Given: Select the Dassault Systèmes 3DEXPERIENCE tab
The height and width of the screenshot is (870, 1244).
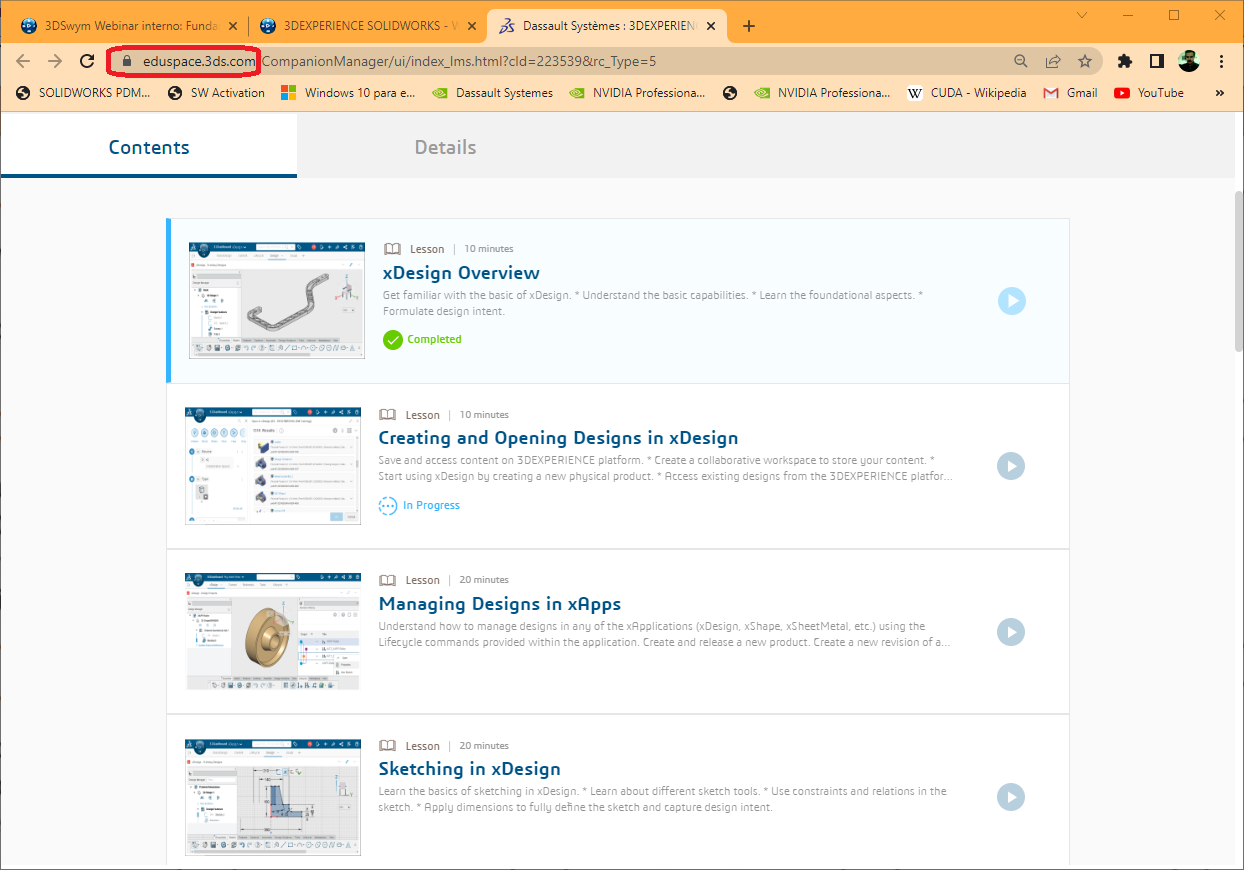Looking at the screenshot, I should point(608,26).
